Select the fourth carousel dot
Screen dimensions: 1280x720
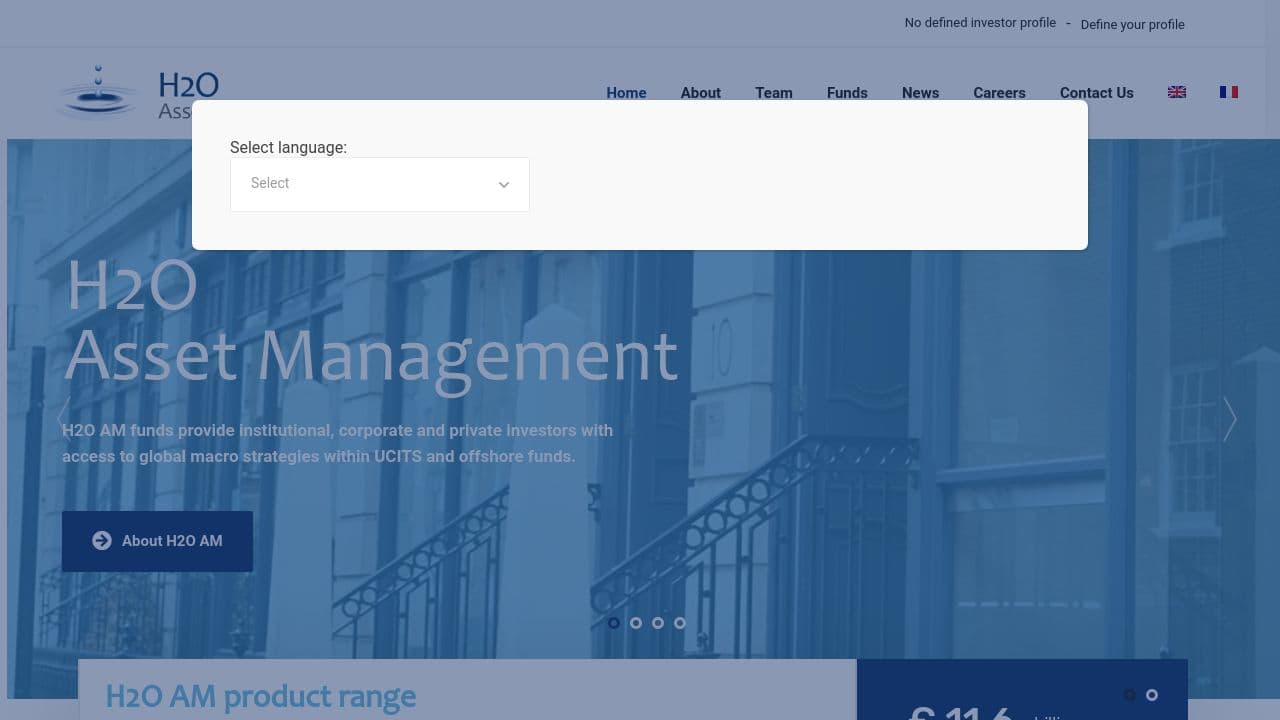point(680,623)
